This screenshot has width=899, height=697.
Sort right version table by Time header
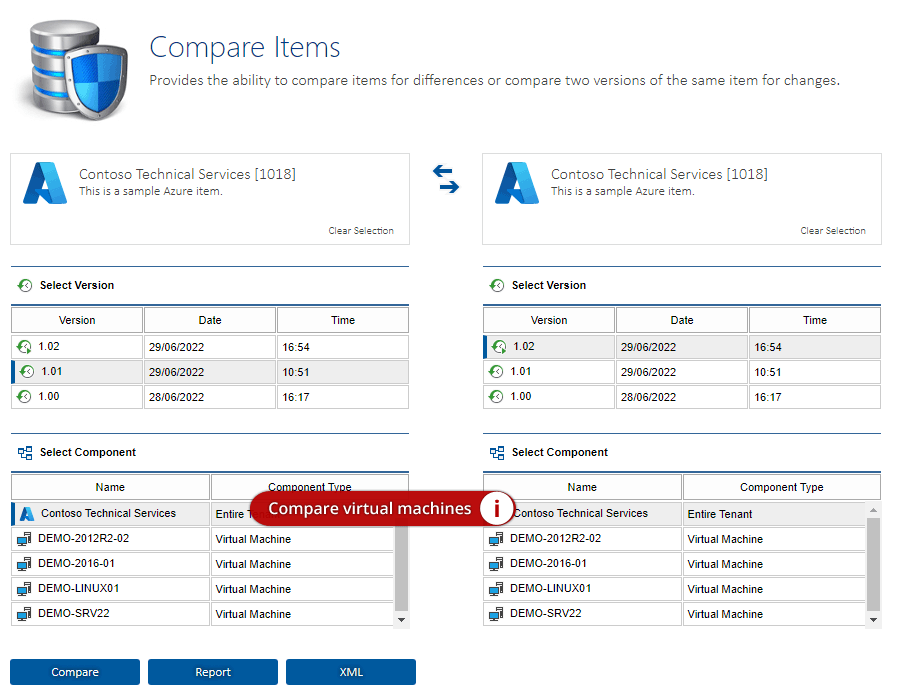tap(815, 320)
